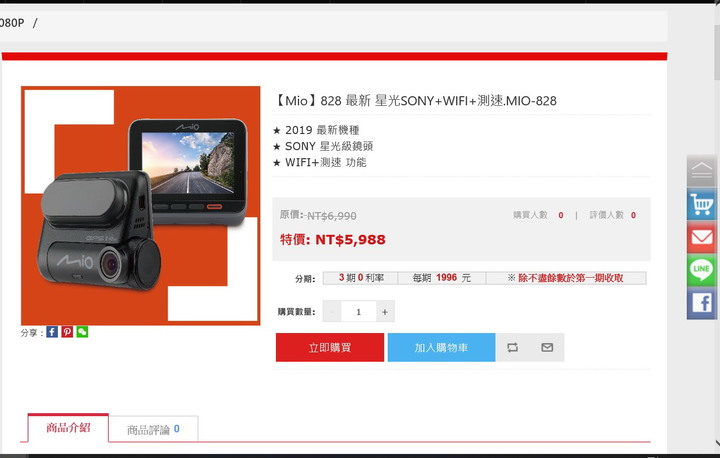Click 加入購物車 add to cart button

coord(441,347)
